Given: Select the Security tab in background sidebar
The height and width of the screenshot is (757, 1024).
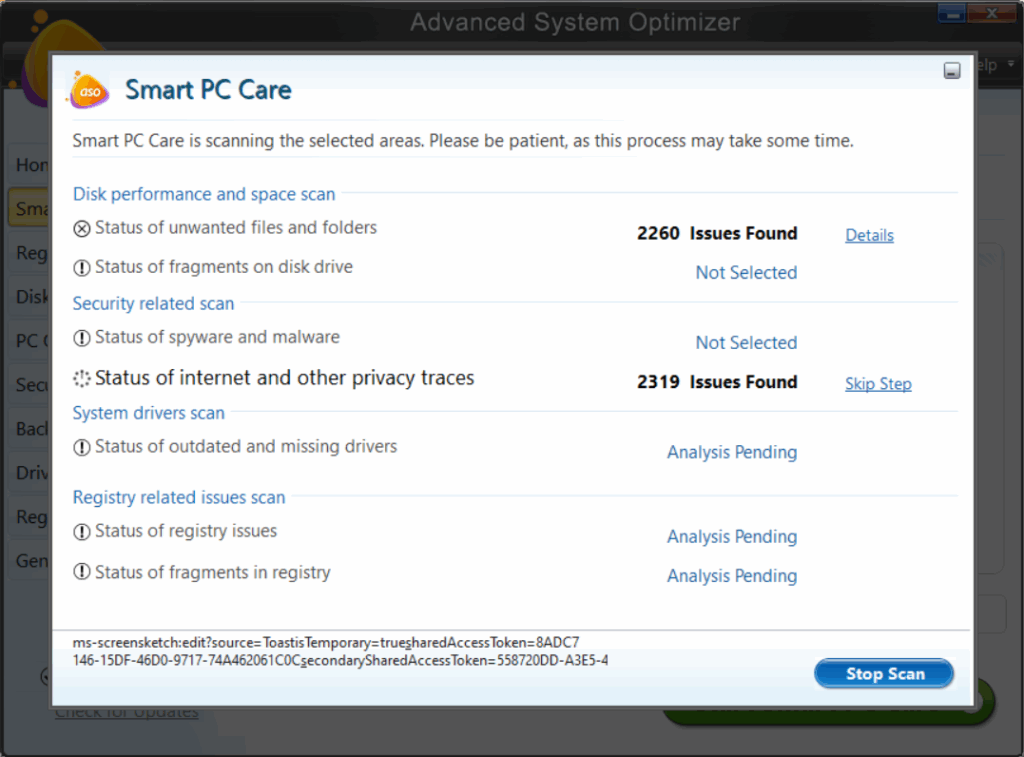Looking at the screenshot, I should pos(30,385).
